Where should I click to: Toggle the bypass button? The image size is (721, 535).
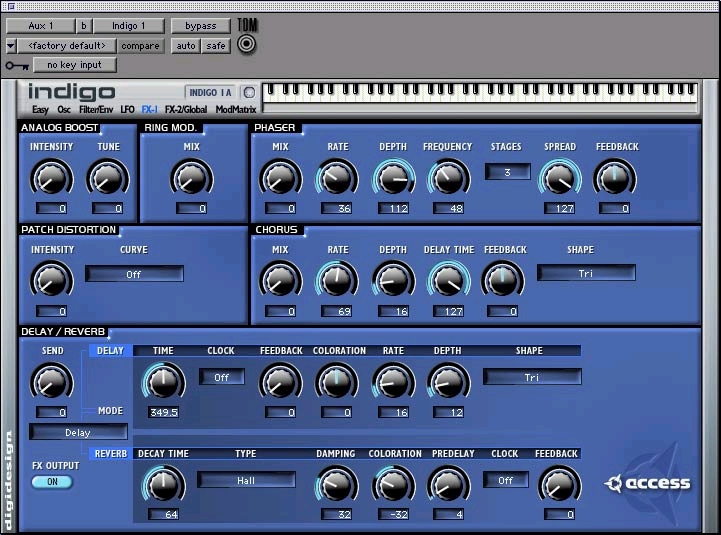200,26
